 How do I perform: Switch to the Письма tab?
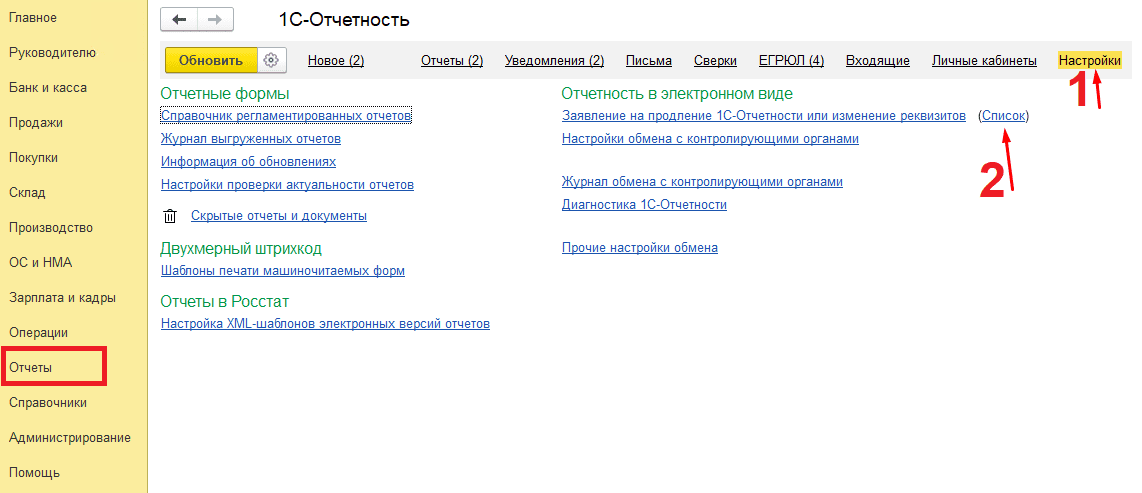tap(649, 61)
